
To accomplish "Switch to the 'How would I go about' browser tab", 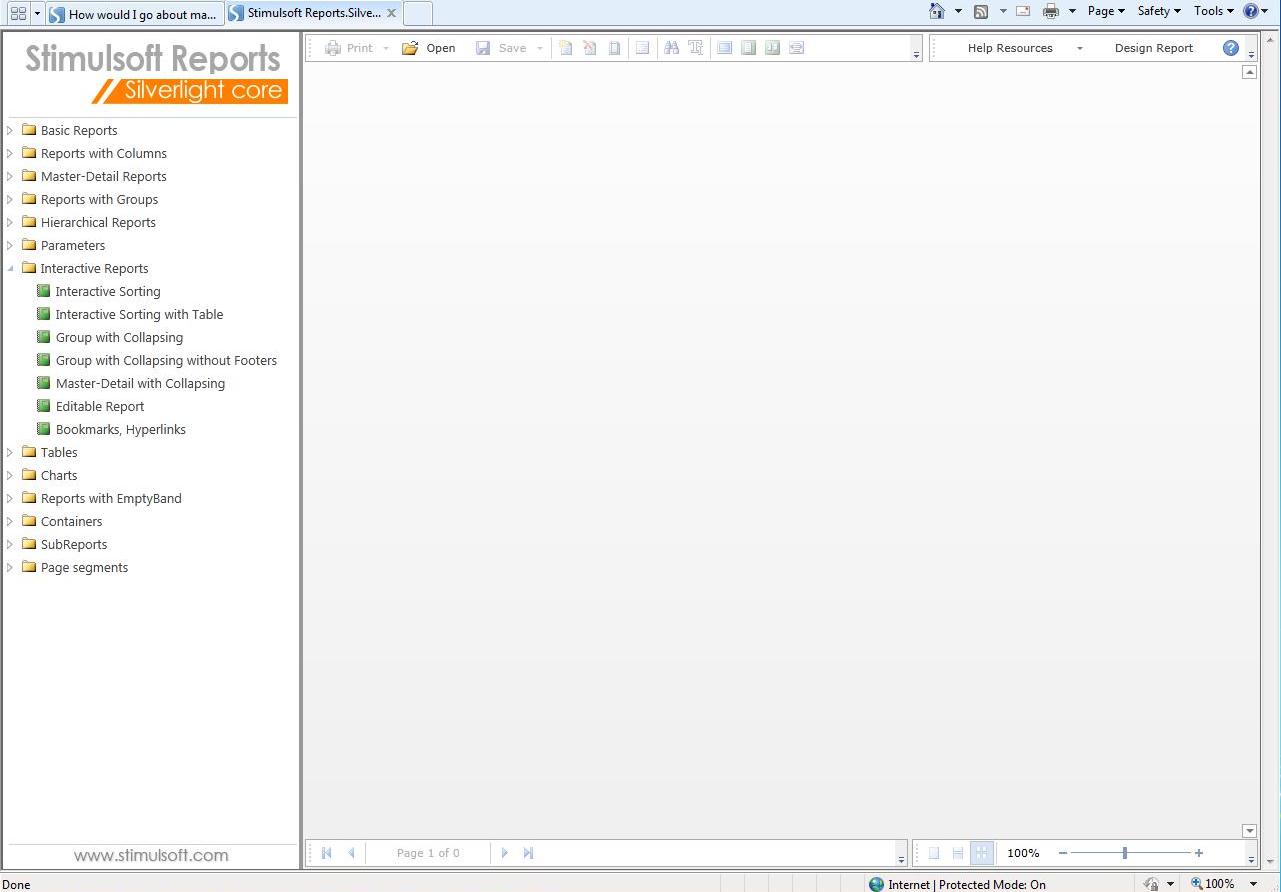I will point(134,14).
